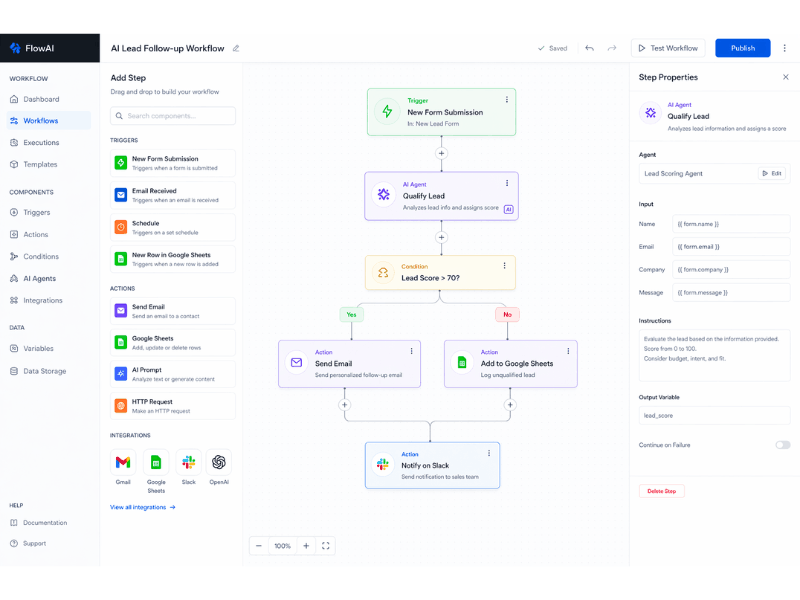
Task: Open AI Agents in the components sidebar
Action: point(40,278)
